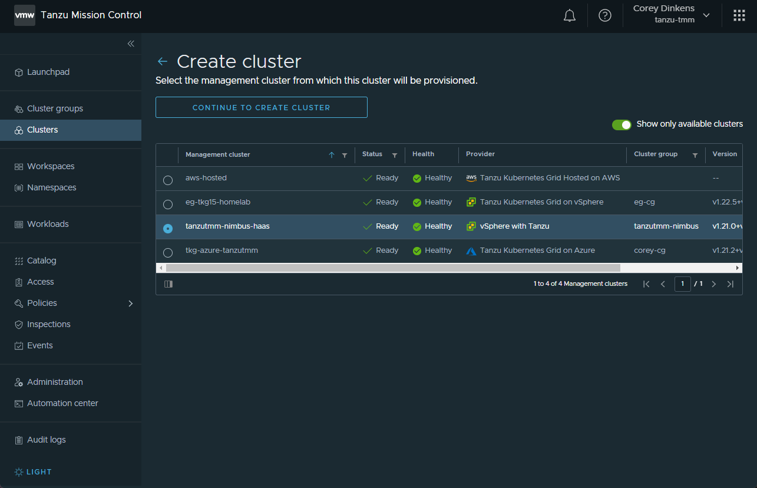The image size is (757, 488).
Task: Switch to LIGHT theme link
Action: coord(39,472)
